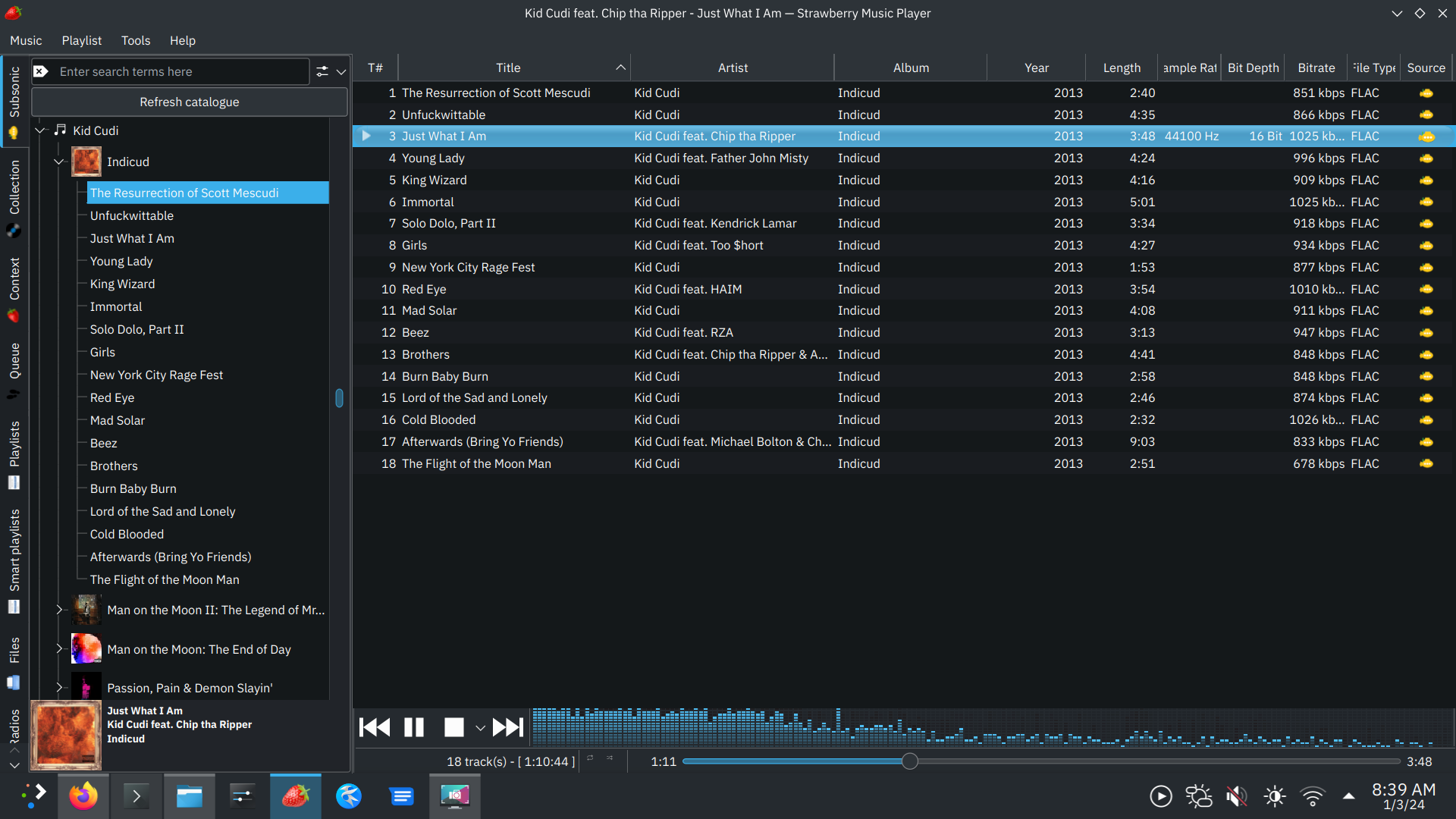The image size is (1456, 819).
Task: Select 'Cold Blooded' in the collection tree
Action: coord(127,534)
